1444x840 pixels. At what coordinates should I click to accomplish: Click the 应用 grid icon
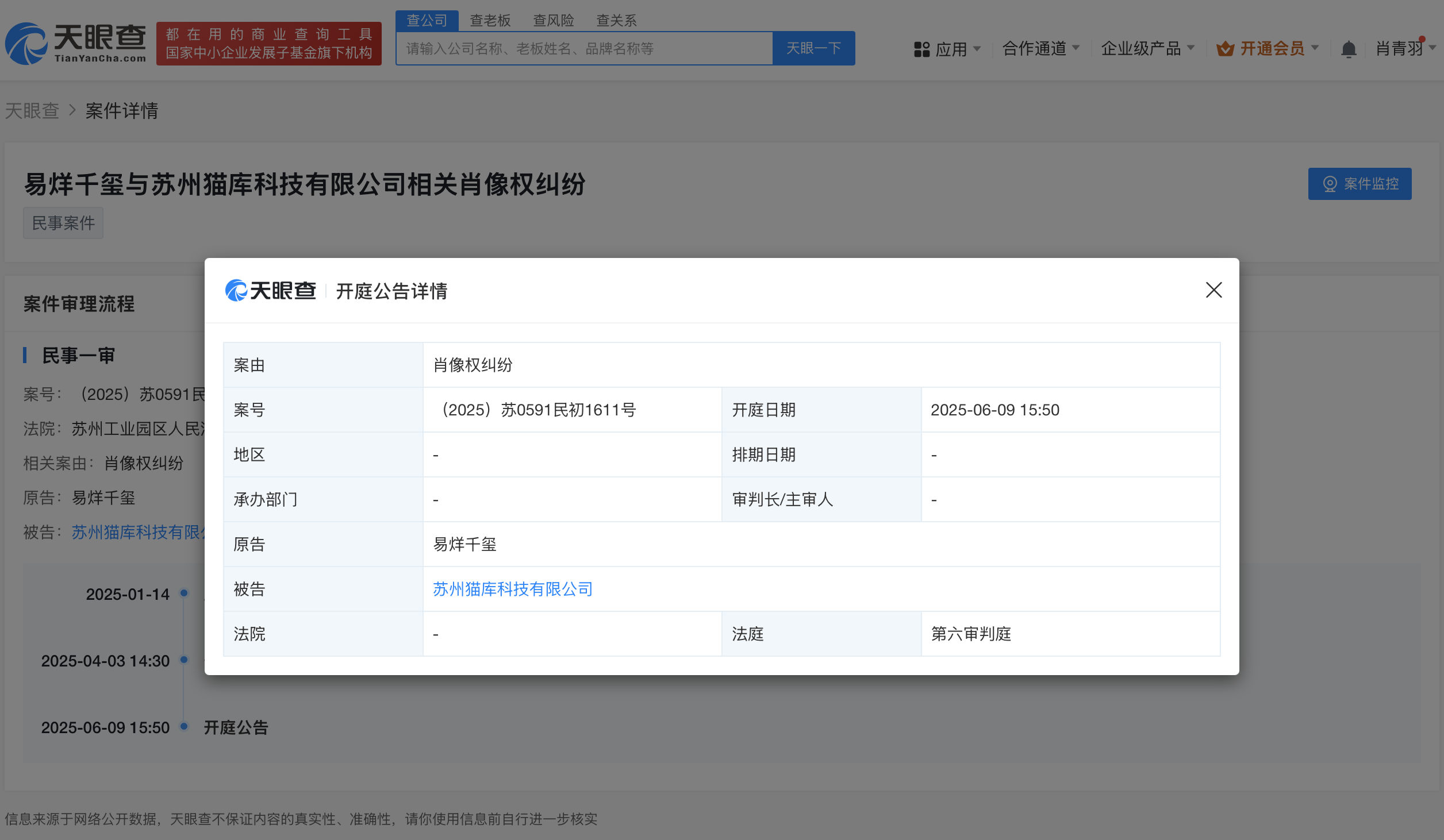(x=921, y=49)
